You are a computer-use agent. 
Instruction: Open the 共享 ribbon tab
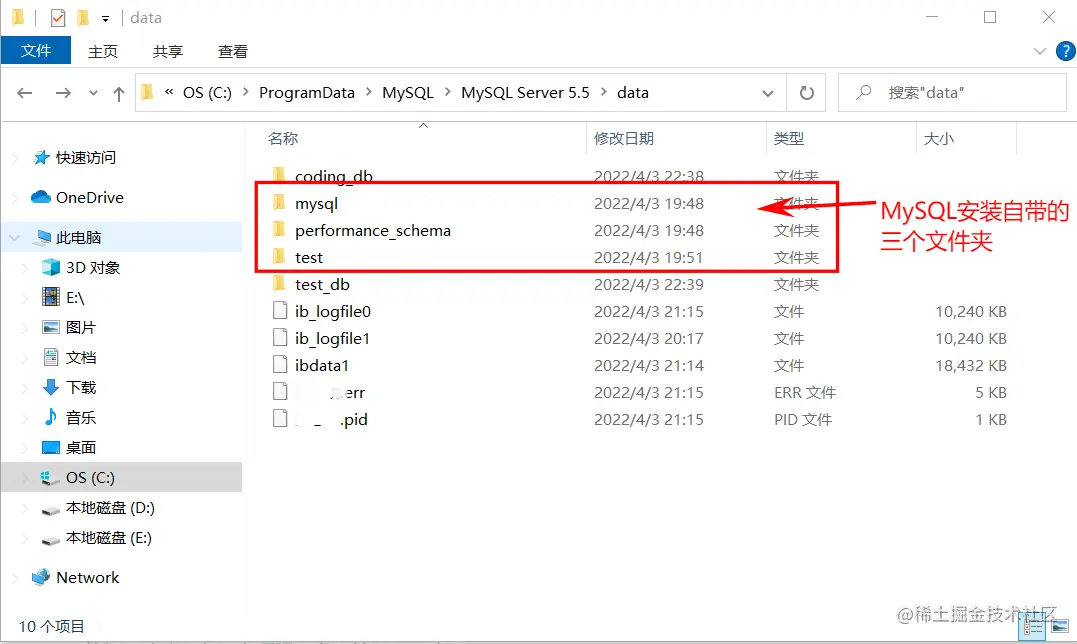pyautogui.click(x=168, y=51)
